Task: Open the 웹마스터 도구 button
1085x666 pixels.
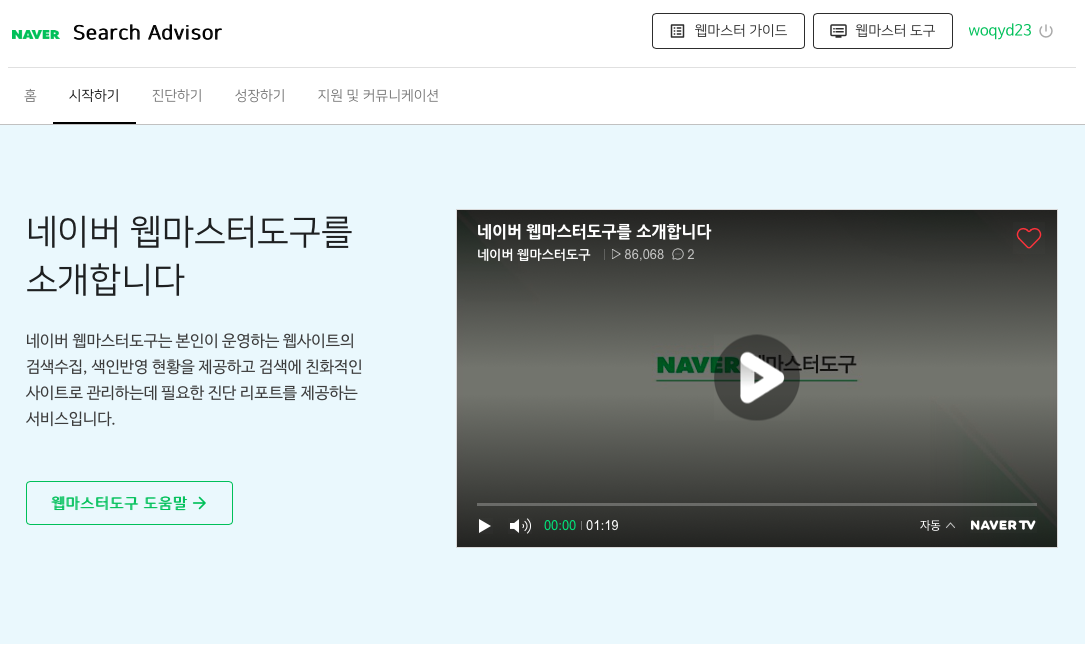Action: coord(882,31)
